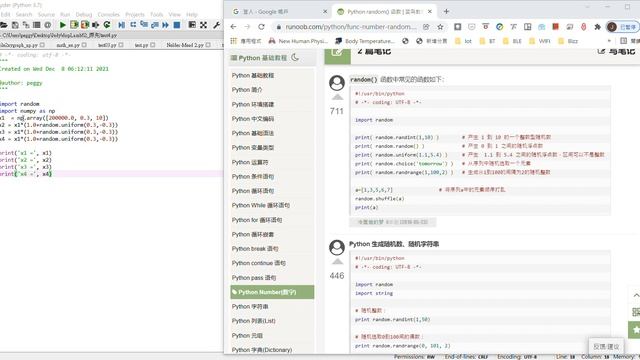This screenshot has width=640, height=360.
Task: Run the file with Spyder's green play button
Action: 62,25
